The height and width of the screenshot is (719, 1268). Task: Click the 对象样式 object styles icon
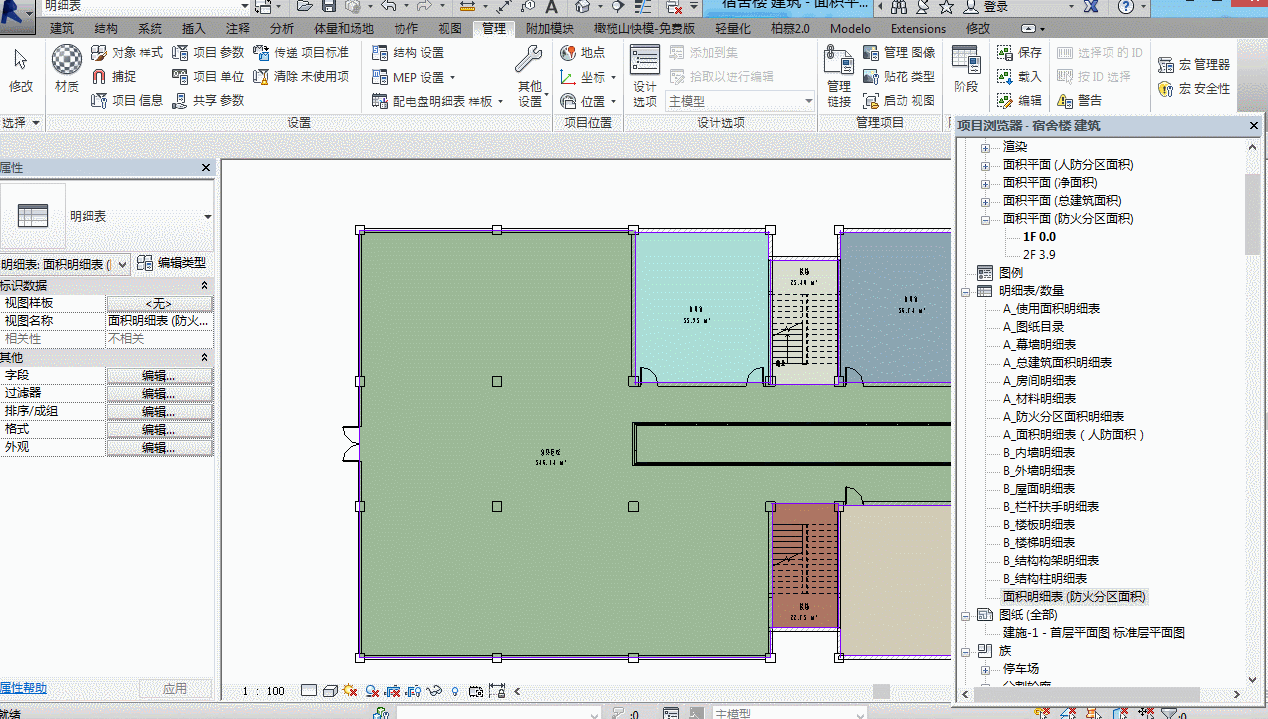(x=99, y=52)
